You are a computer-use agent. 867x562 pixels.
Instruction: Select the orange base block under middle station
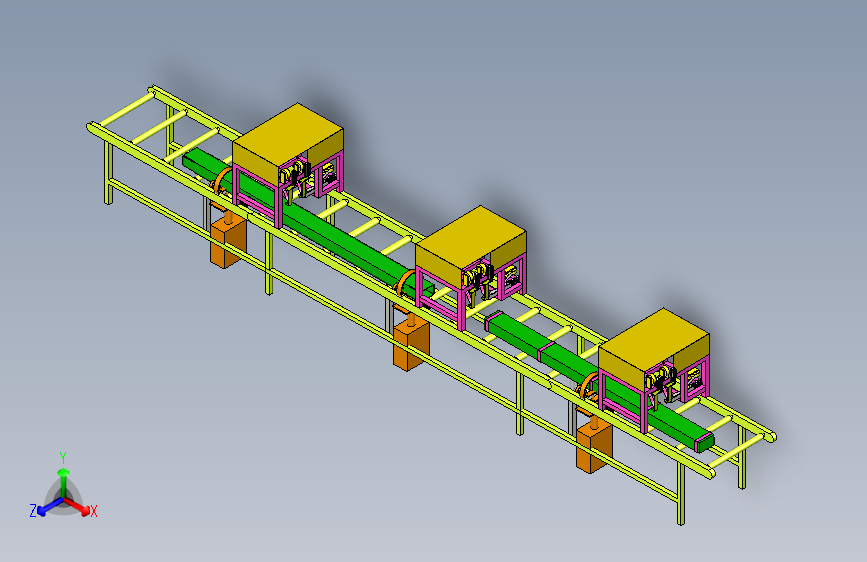[411, 345]
